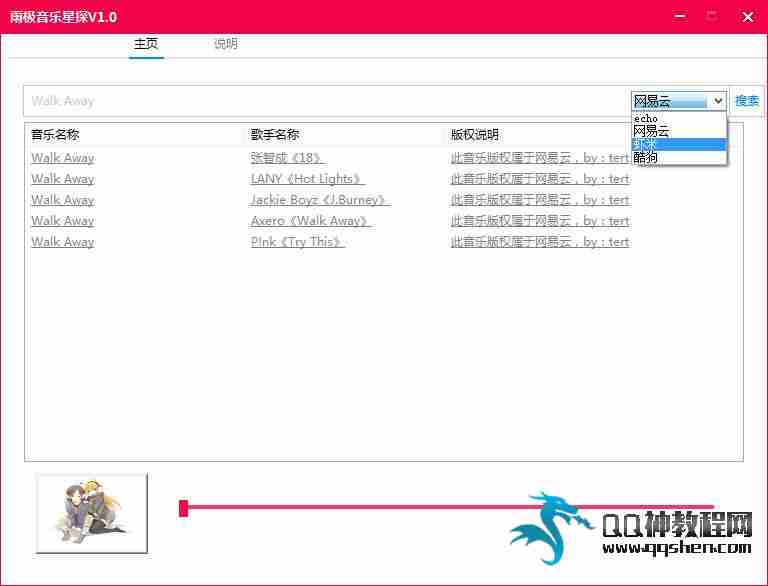Open the 网易云 music source combo box
Viewport: 768px width, 586px height.
tap(679, 101)
